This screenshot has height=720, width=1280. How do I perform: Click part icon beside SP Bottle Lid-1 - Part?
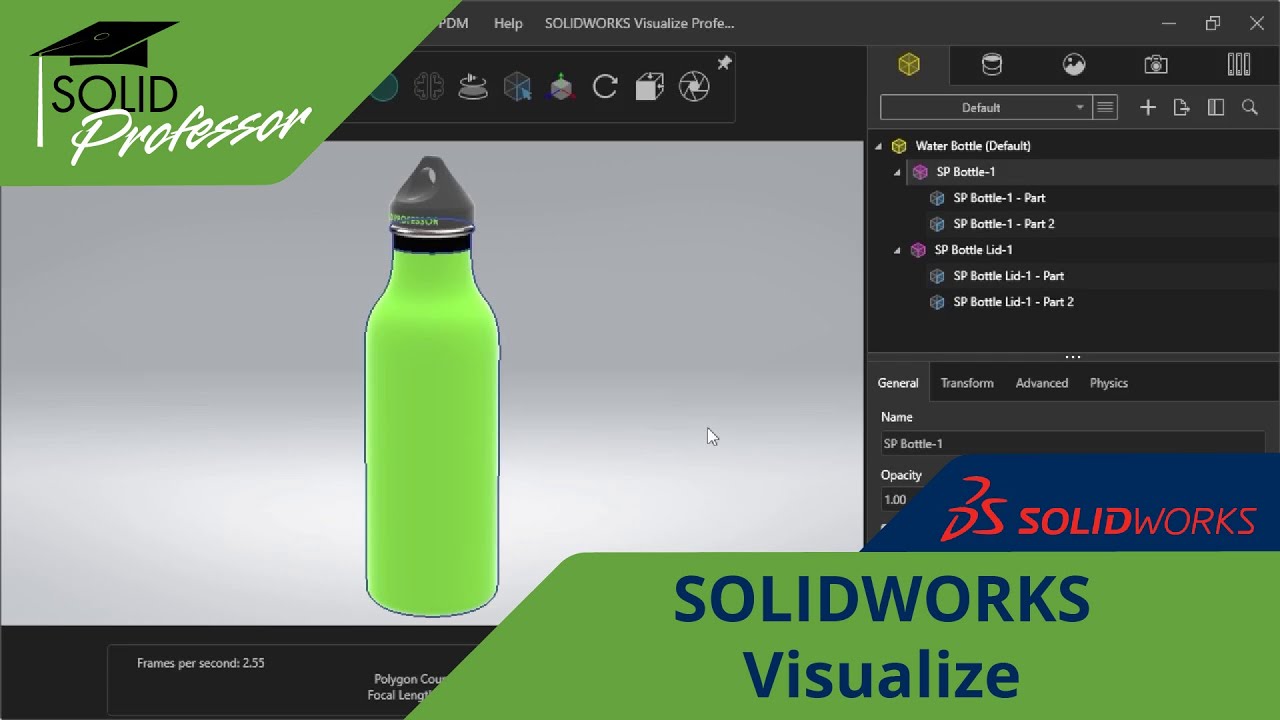(937, 276)
